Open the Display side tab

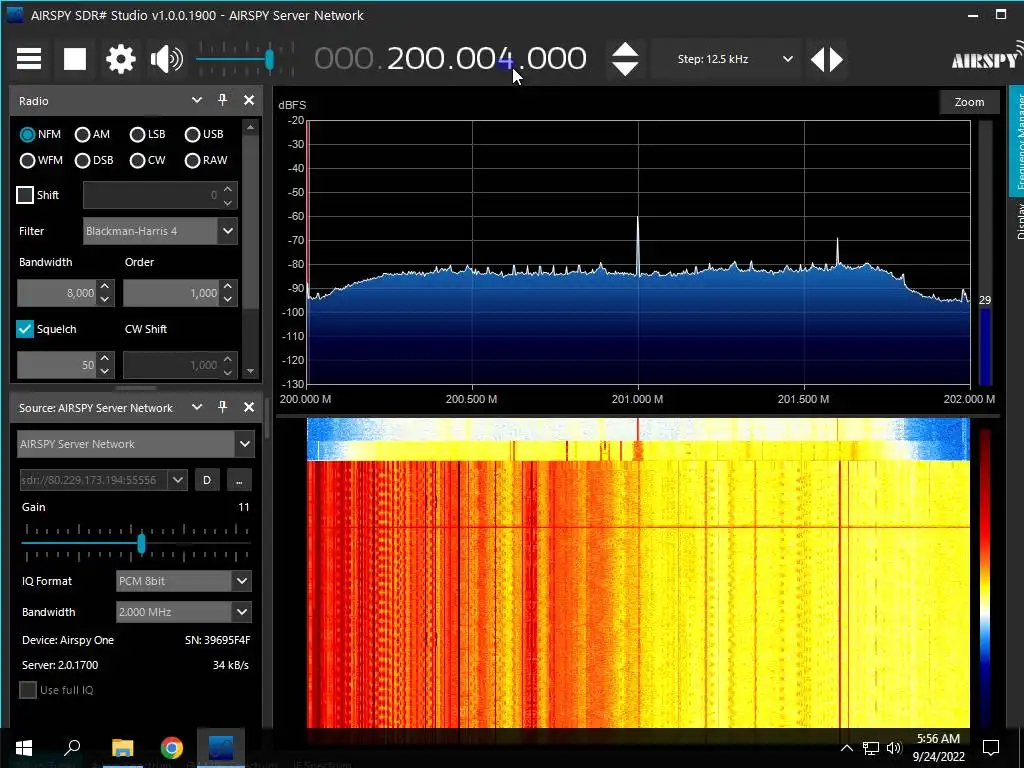[x=1017, y=220]
